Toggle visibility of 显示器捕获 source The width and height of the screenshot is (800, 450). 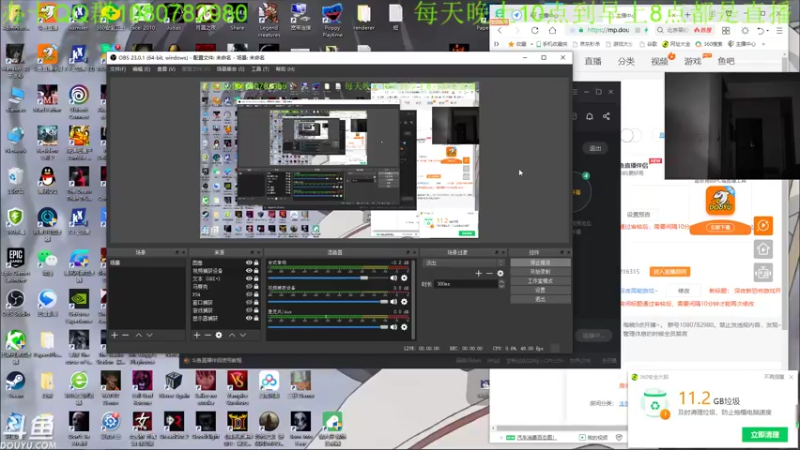click(249, 318)
